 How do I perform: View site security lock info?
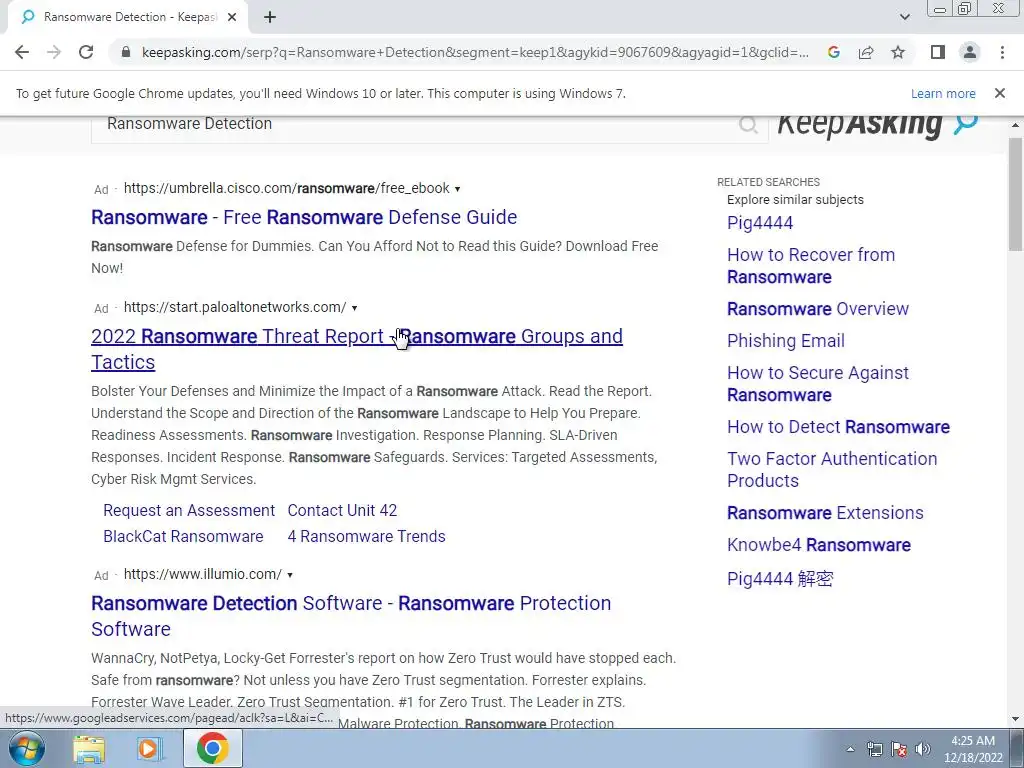coord(126,52)
